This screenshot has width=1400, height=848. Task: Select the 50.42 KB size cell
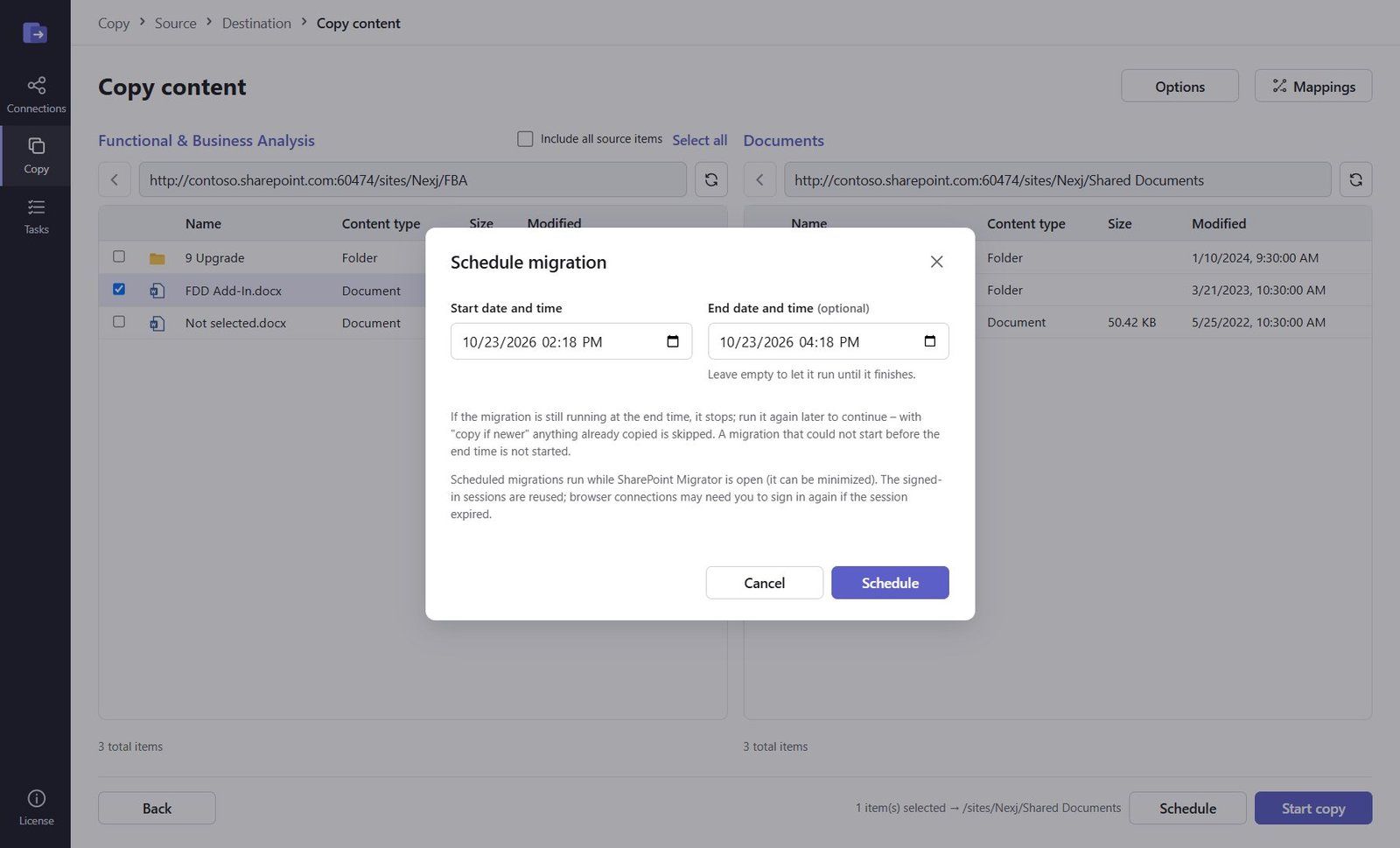click(x=1131, y=322)
